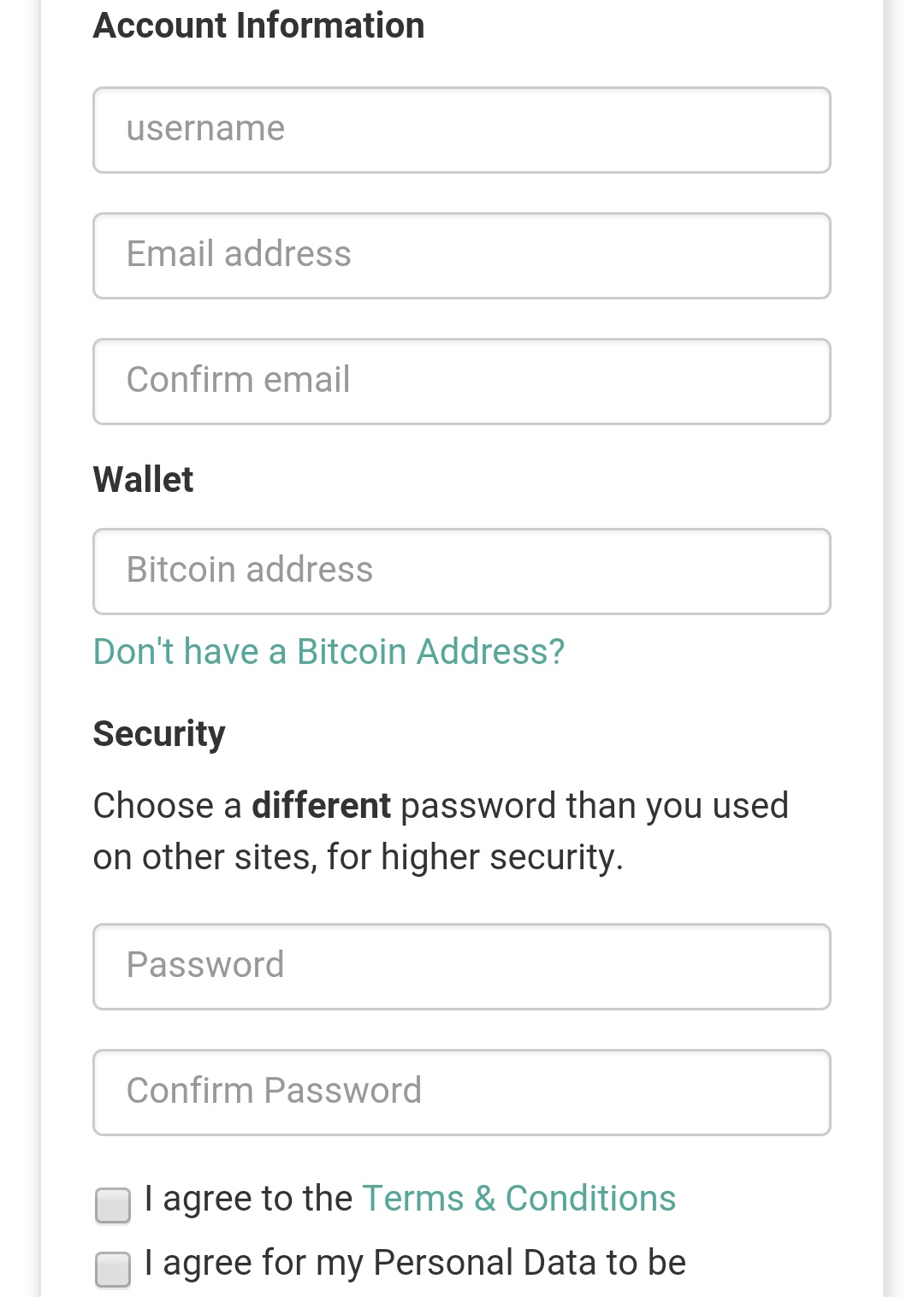The height and width of the screenshot is (1297, 924).
Task: Click the Bitcoin address placeholder text
Action: (x=250, y=570)
